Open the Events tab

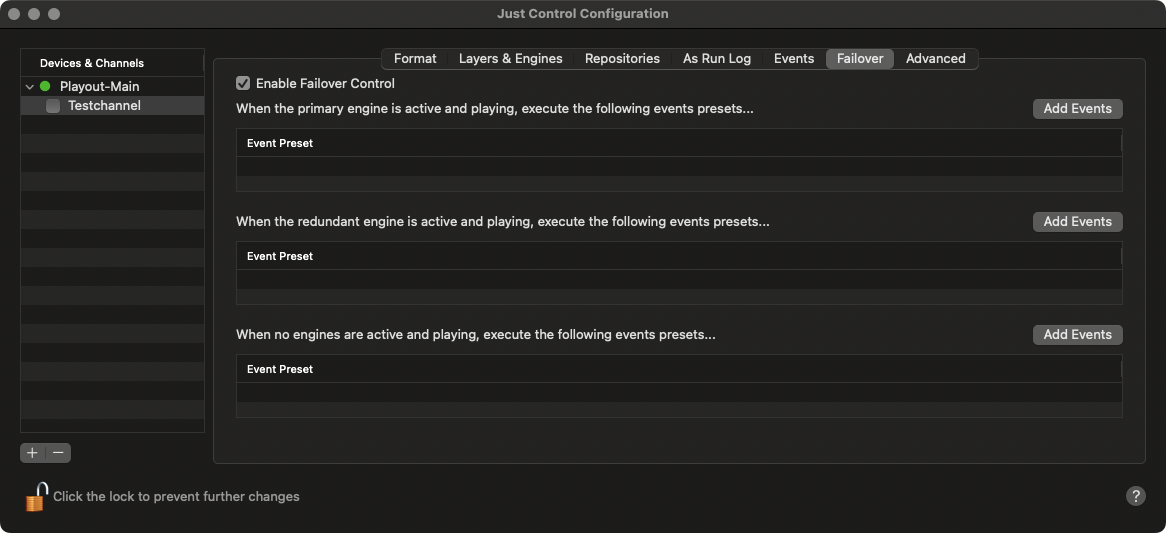click(794, 59)
